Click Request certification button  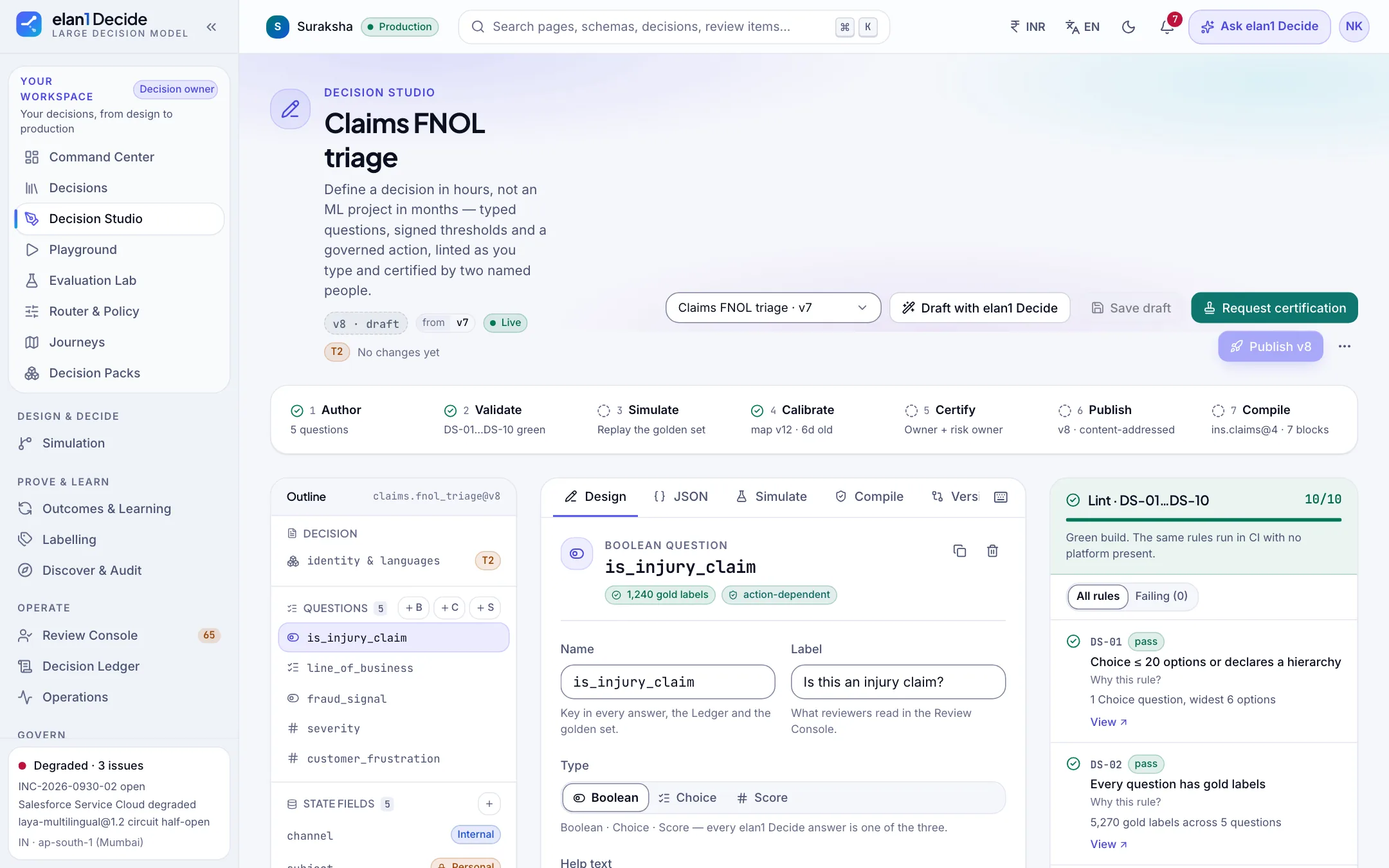(x=1274, y=308)
